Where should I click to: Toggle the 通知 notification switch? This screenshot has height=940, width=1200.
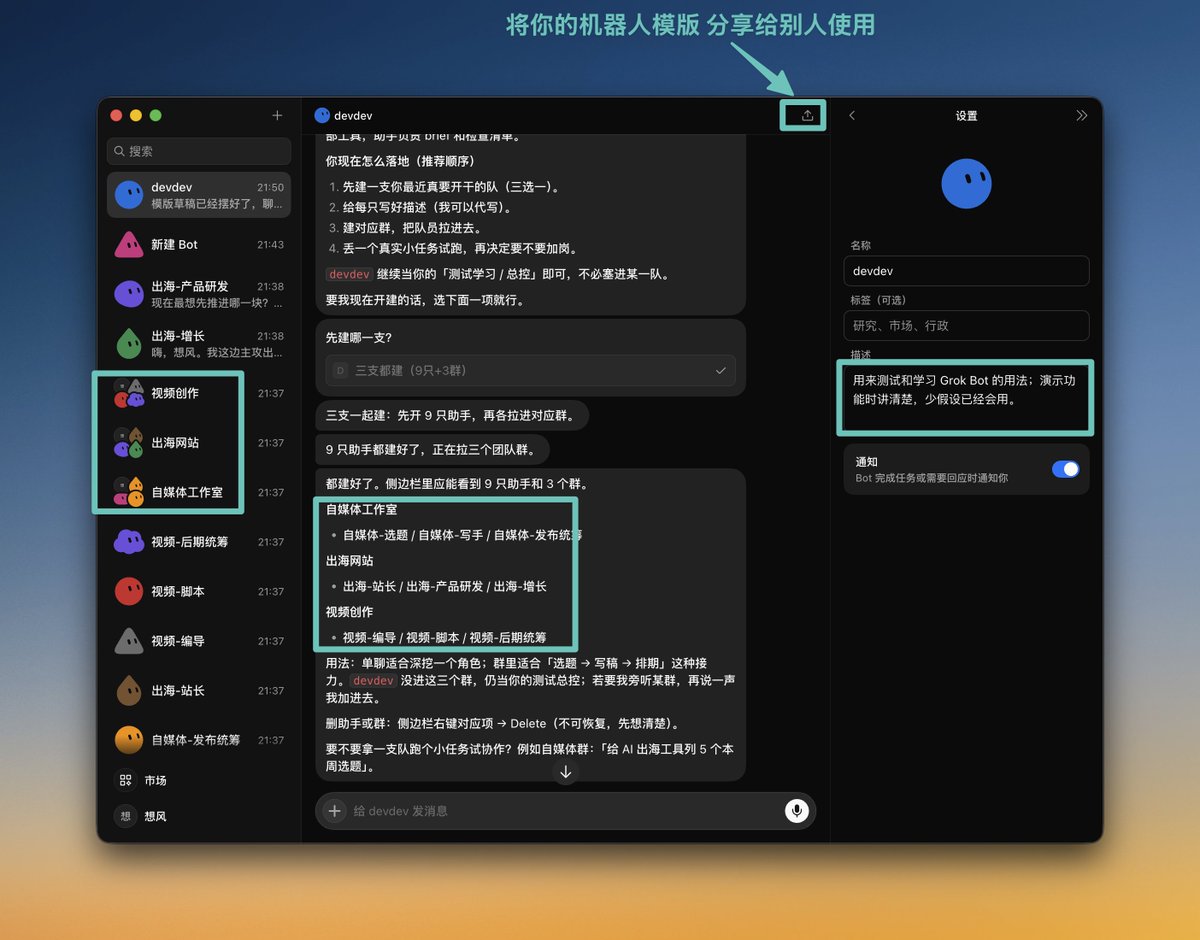coord(1065,469)
